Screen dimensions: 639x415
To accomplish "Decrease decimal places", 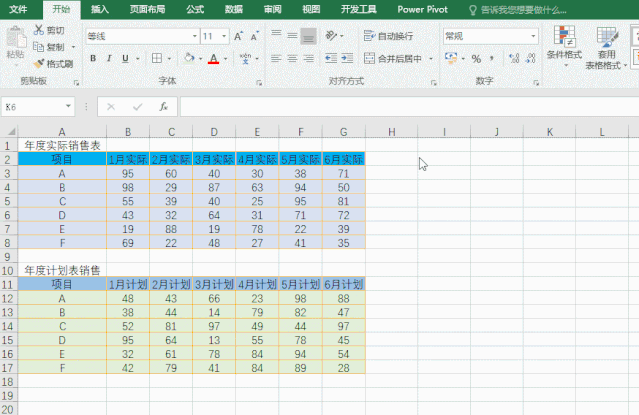I will pyautogui.click(x=530, y=58).
